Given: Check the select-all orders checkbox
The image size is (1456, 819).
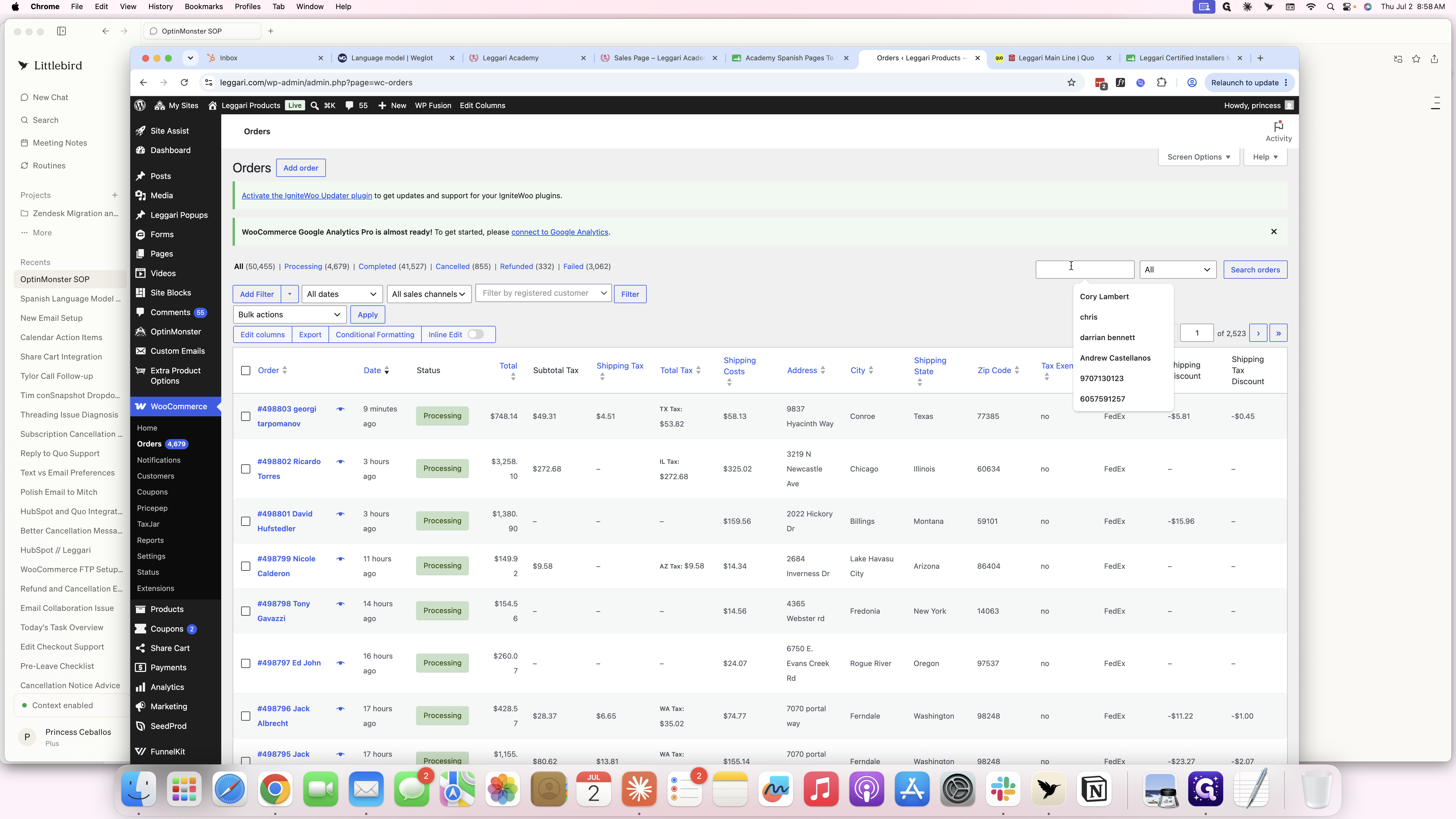Looking at the screenshot, I should coord(245,371).
